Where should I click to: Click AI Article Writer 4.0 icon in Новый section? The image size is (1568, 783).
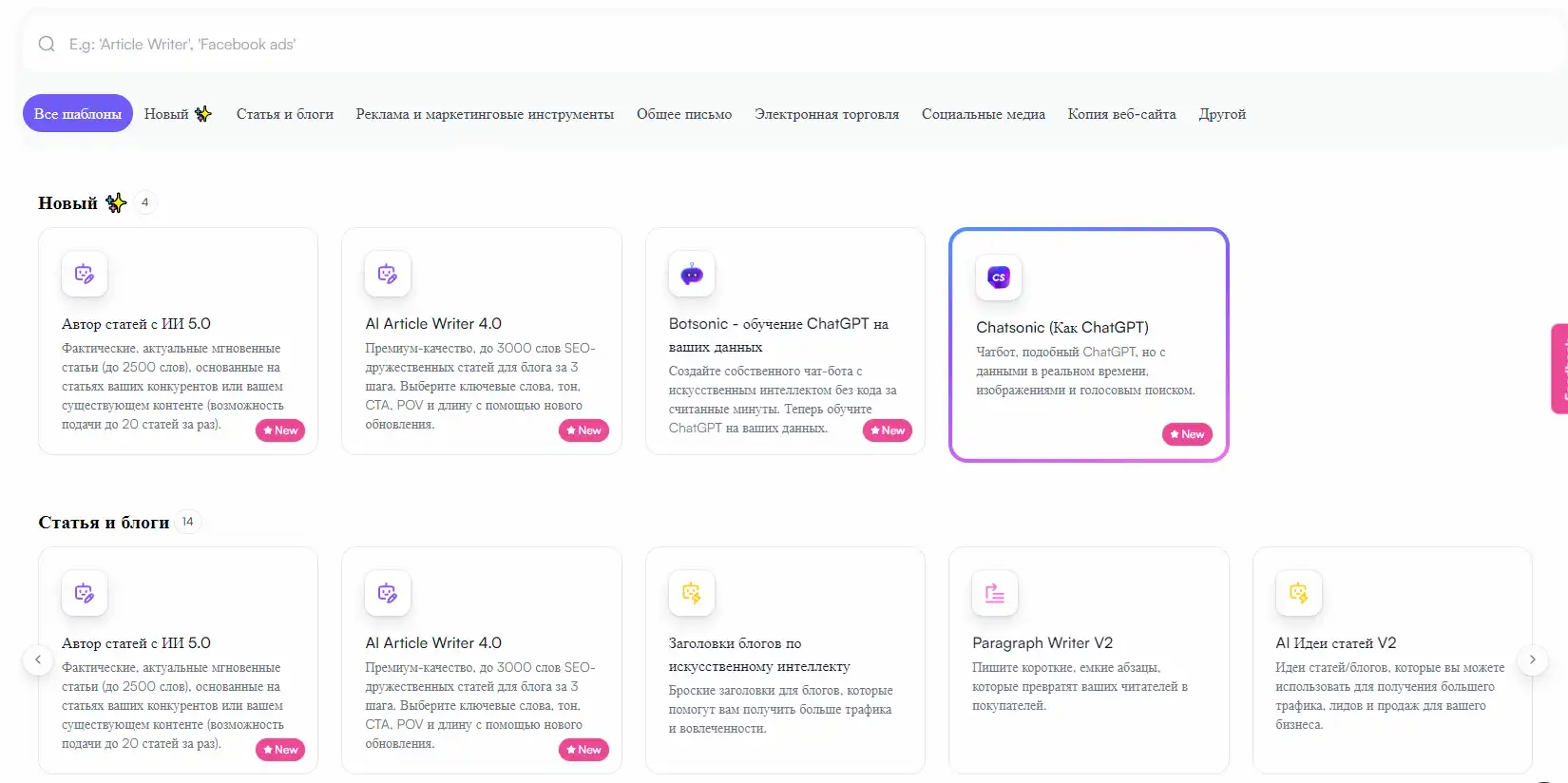coord(388,275)
